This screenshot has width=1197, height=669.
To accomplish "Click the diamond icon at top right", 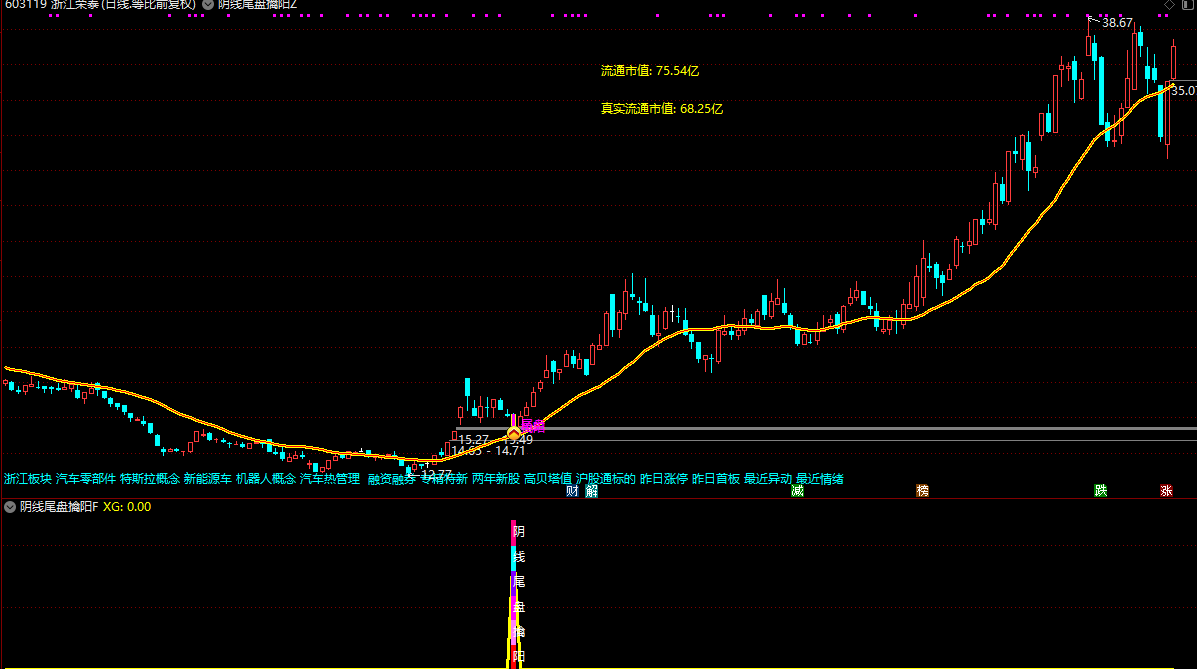I will point(1168,5).
